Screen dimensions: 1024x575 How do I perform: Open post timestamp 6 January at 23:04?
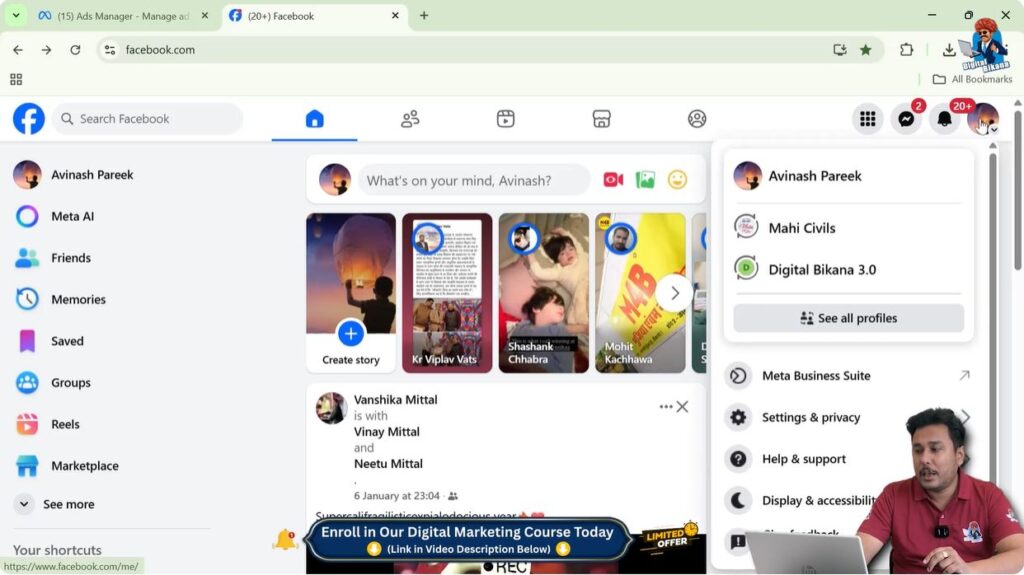click(396, 496)
